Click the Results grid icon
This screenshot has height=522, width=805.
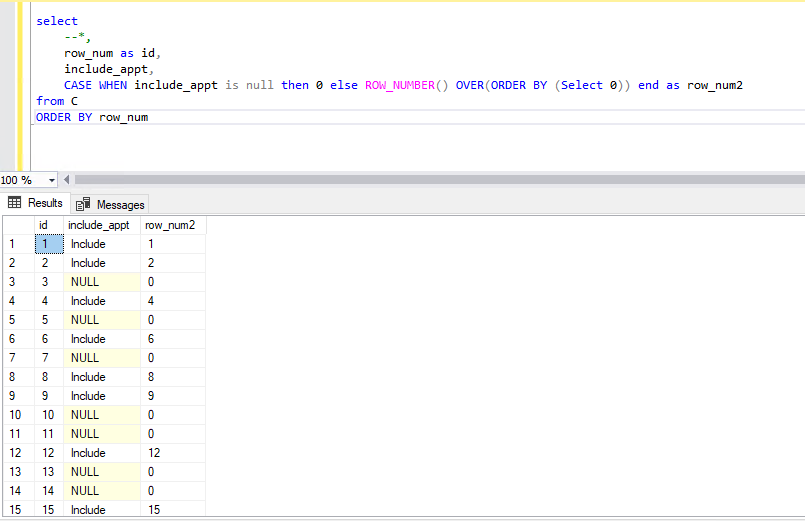14,203
